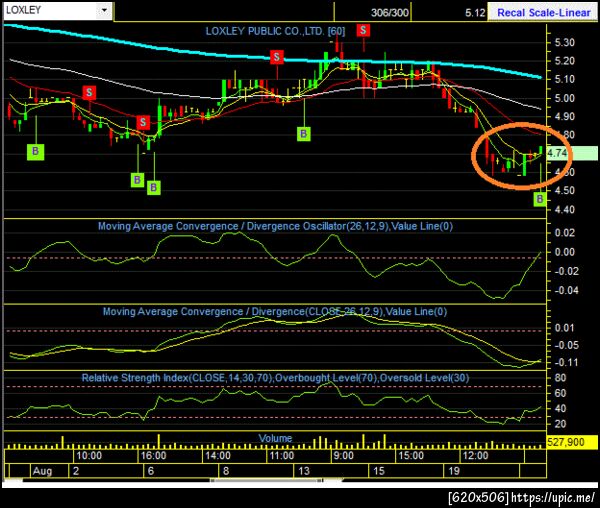Click the Recal Scale-Linear button
This screenshot has width=600, height=508.
(543, 13)
